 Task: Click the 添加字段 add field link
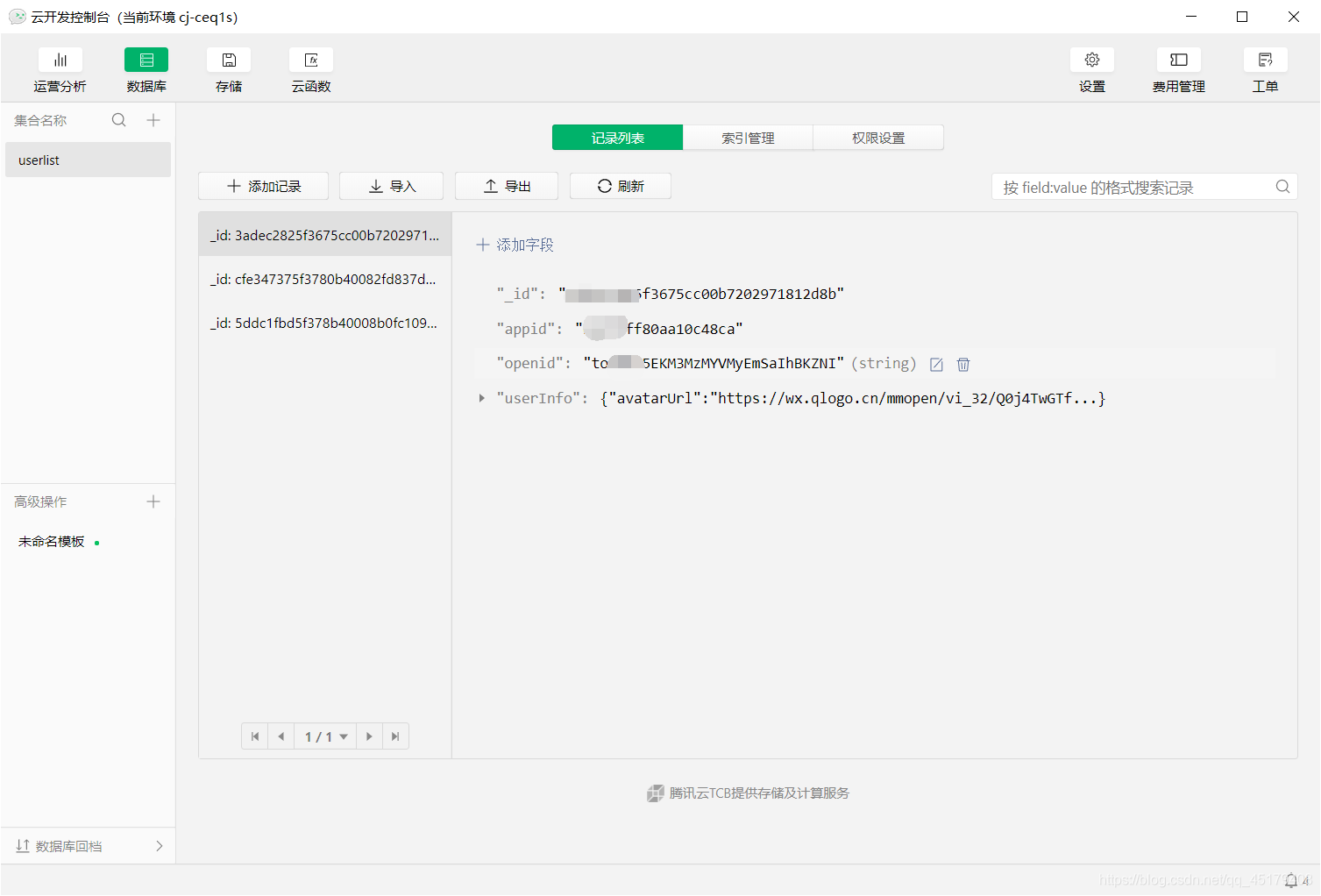(515, 245)
